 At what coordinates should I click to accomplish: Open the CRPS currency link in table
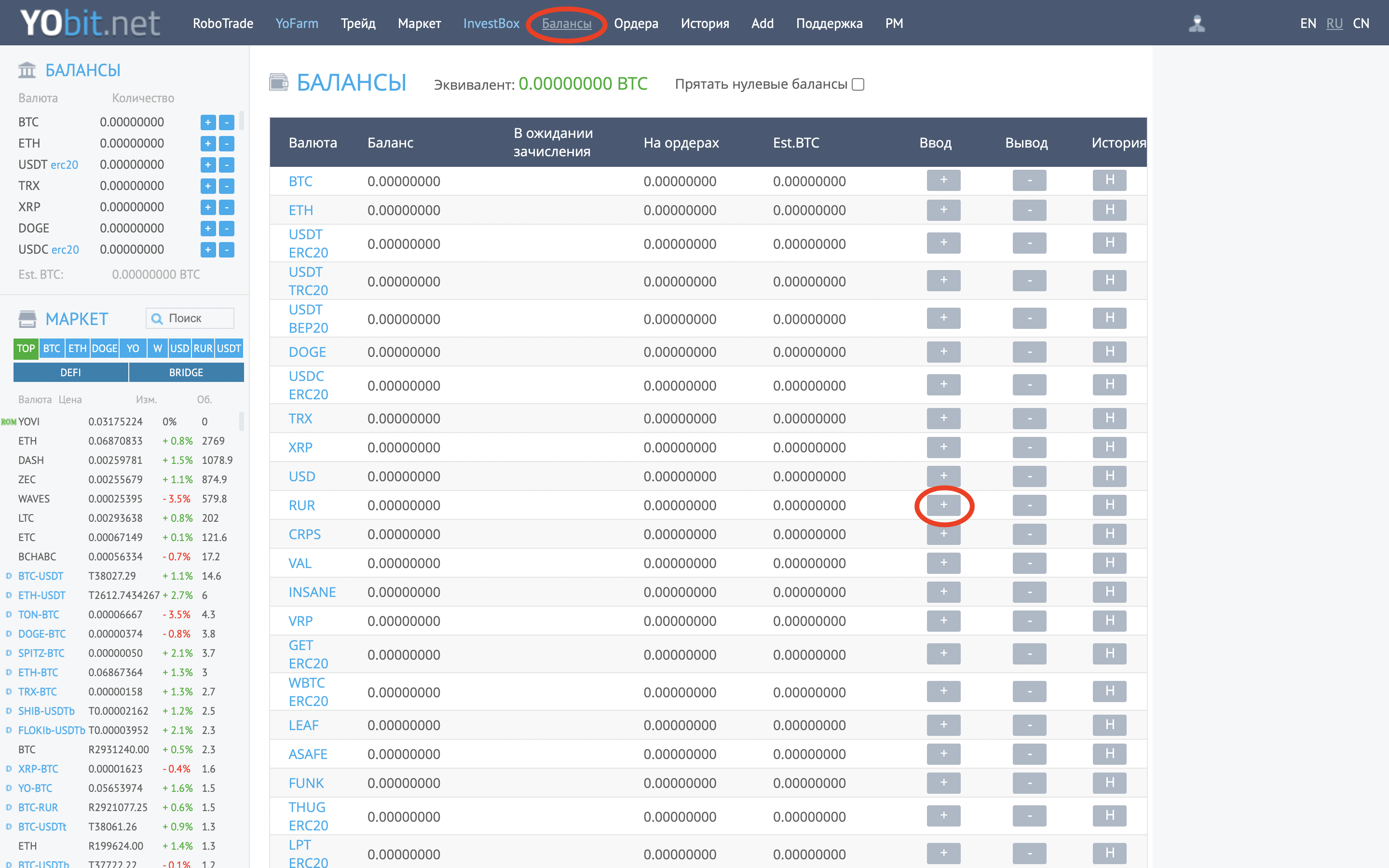[x=305, y=534]
